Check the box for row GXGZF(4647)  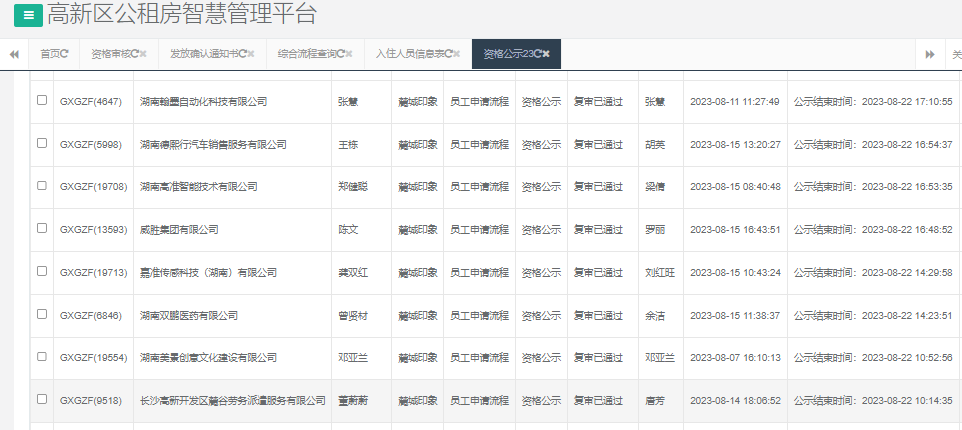click(42, 100)
